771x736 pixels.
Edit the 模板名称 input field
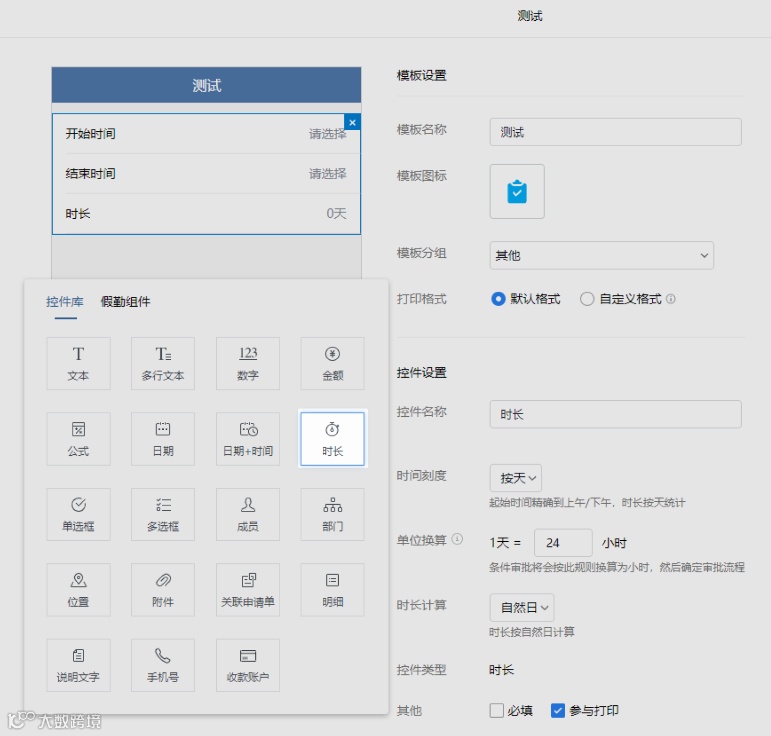(x=615, y=132)
